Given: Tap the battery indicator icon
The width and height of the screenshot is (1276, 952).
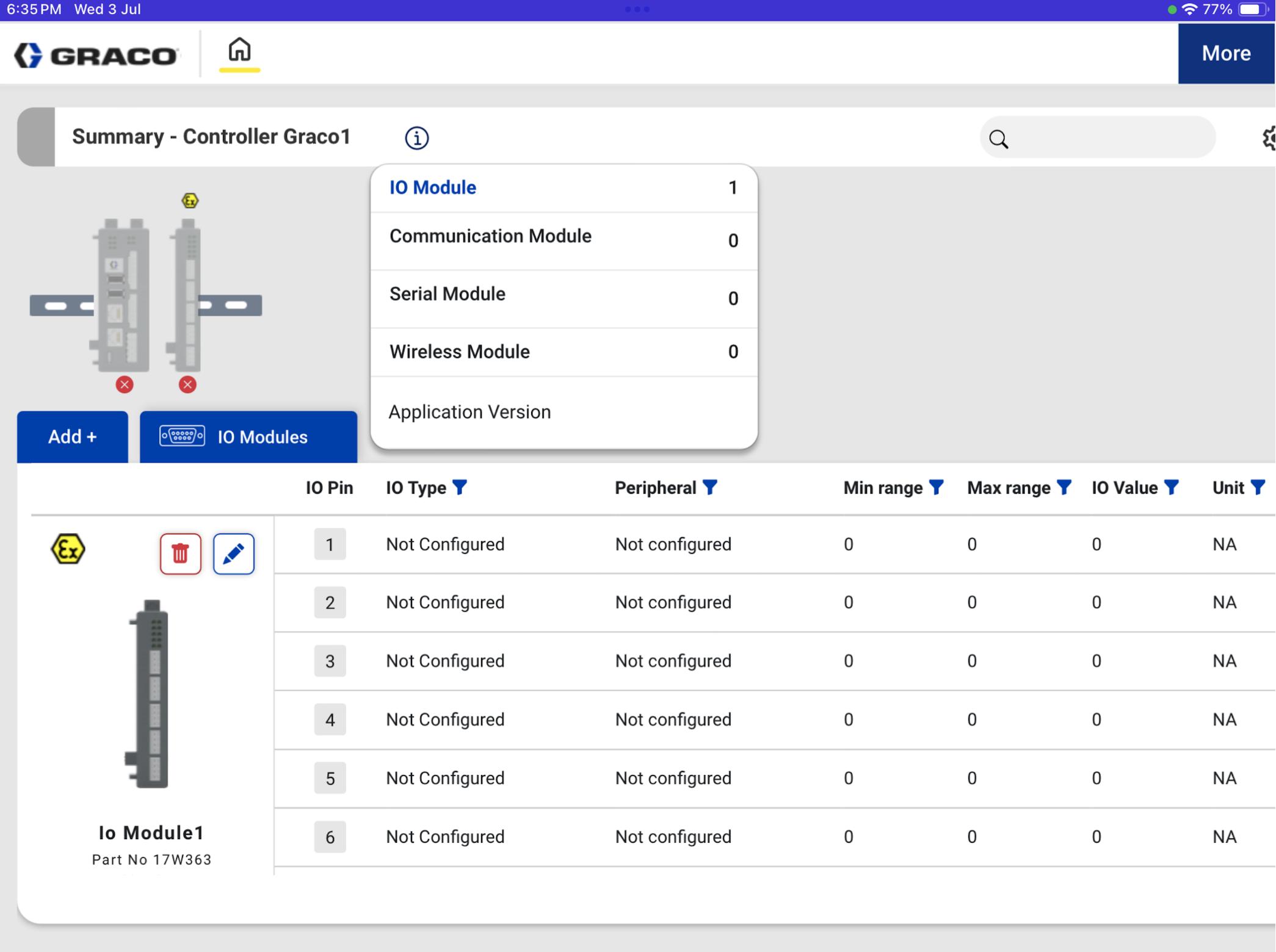Looking at the screenshot, I should 1253,9.
